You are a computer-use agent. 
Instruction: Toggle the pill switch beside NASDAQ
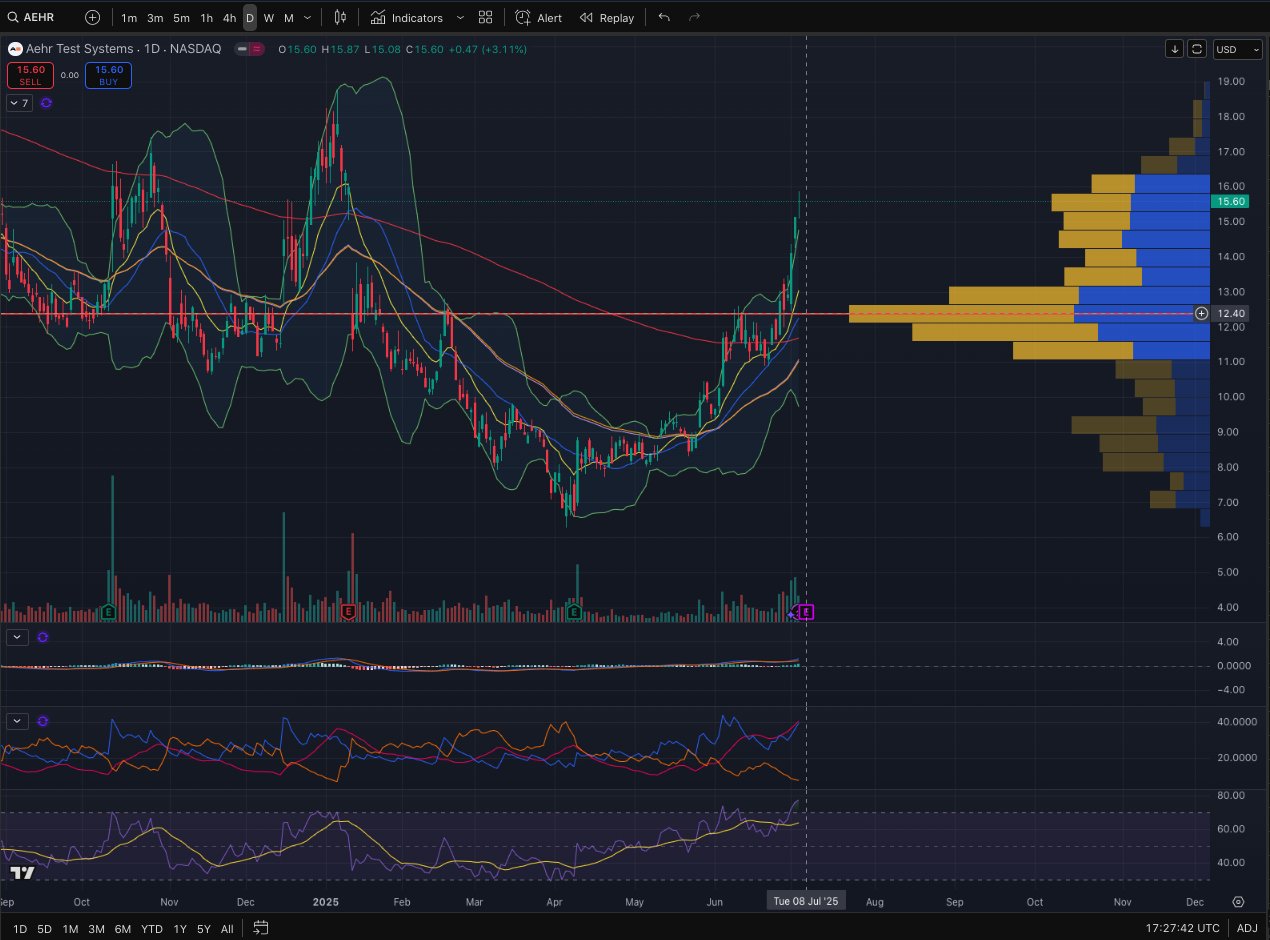point(250,48)
